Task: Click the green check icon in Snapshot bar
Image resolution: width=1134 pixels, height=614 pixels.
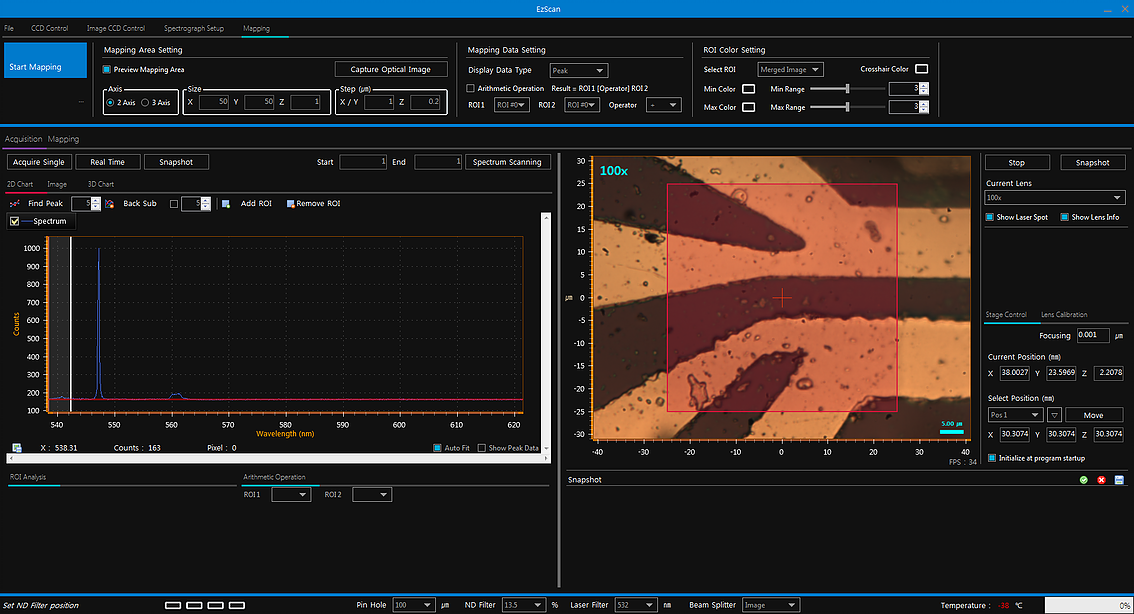Action: (x=1083, y=480)
